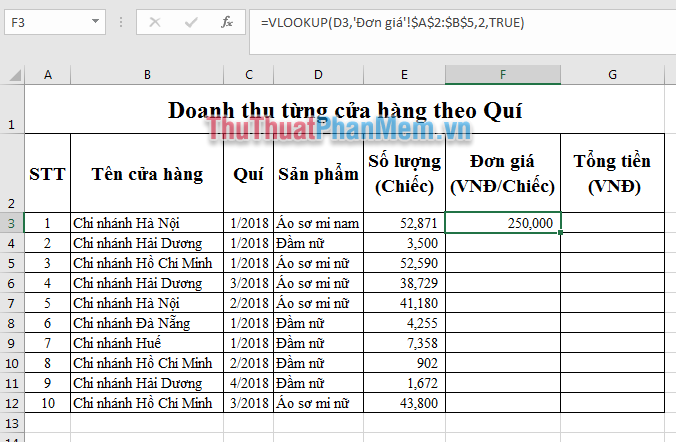Image resolution: width=676 pixels, height=442 pixels.
Task: Expand the Name Box dropdown arrow
Action: (94, 22)
